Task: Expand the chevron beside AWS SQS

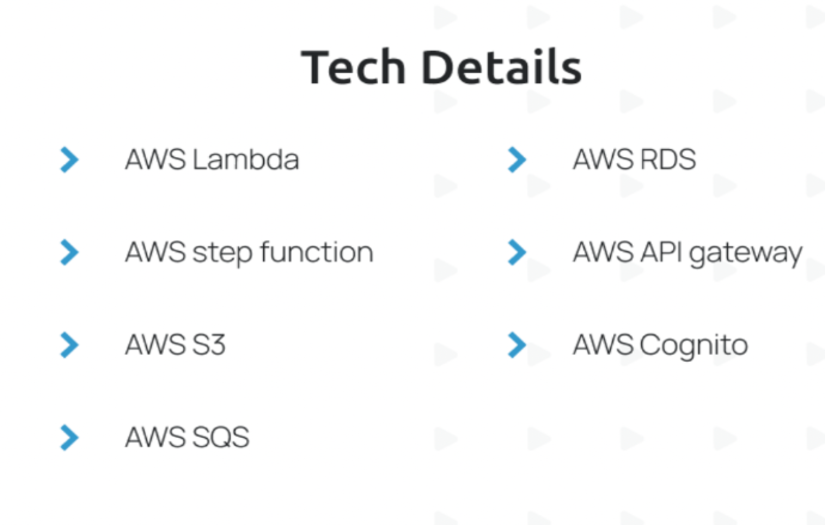Action: pyautogui.click(x=69, y=437)
